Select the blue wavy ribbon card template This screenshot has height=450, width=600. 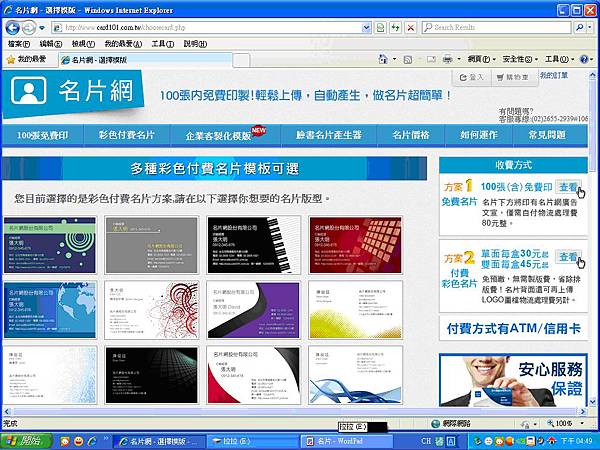355,375
